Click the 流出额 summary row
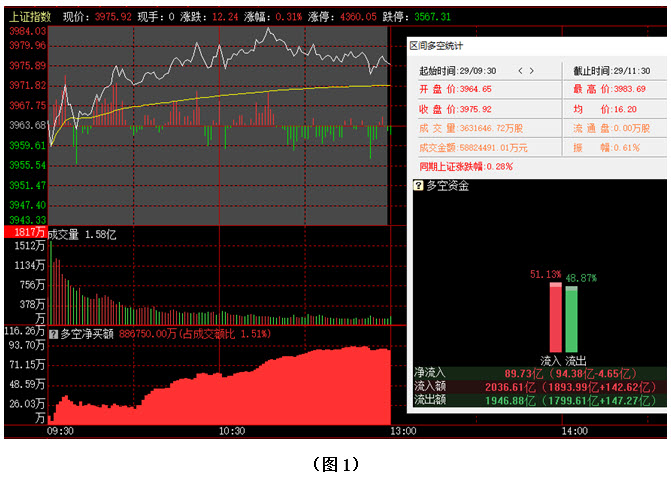Image resolution: width=671 pixels, height=486 pixels. coord(538,399)
